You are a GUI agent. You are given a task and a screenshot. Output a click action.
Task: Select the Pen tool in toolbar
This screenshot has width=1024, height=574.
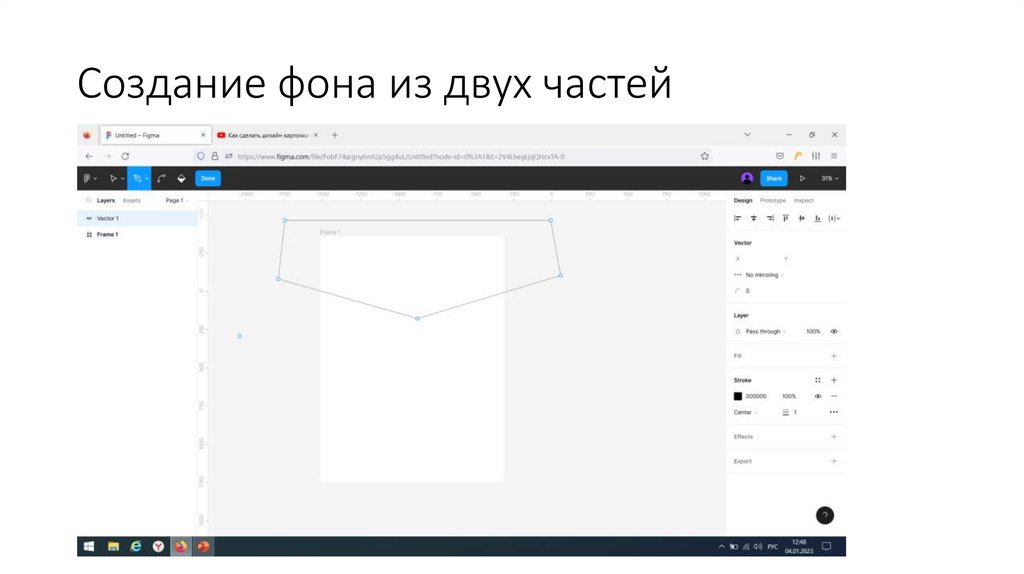point(137,178)
